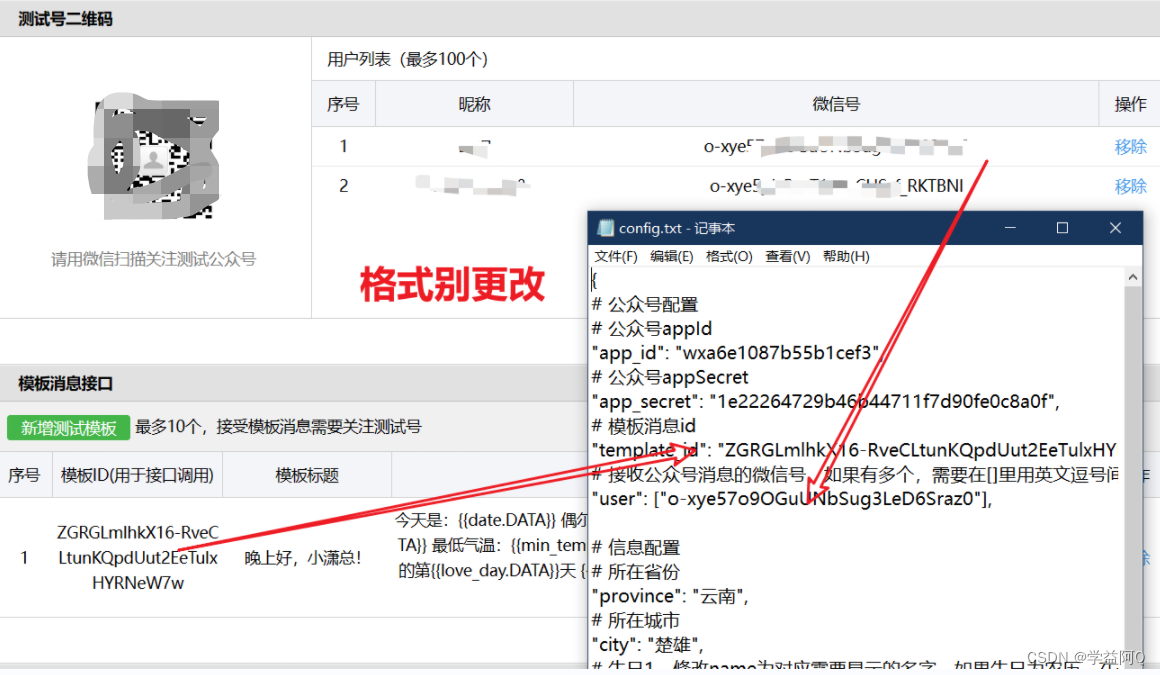The image size is (1160, 675).
Task: Maximize the config.txt Notepad window
Action: (1062, 228)
